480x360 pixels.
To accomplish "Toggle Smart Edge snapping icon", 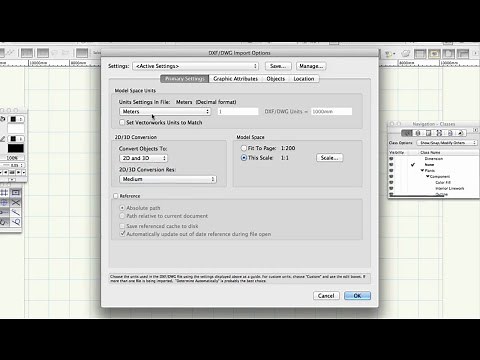I will pos(4,222).
